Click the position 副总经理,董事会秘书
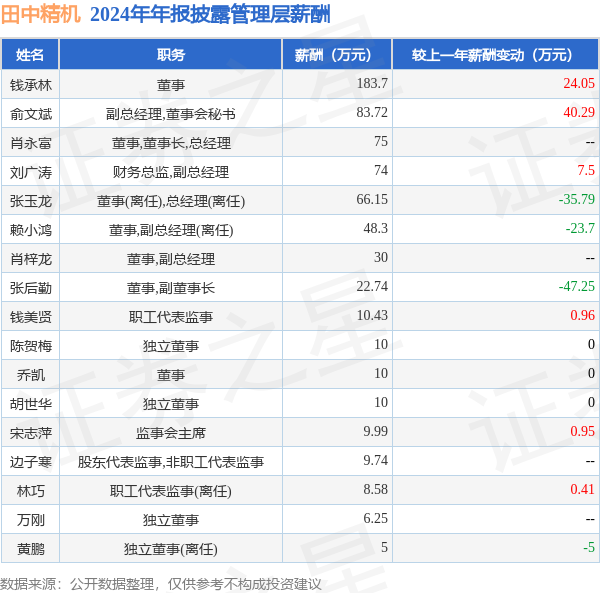Image resolution: width=600 pixels, height=593 pixels. click(x=171, y=114)
